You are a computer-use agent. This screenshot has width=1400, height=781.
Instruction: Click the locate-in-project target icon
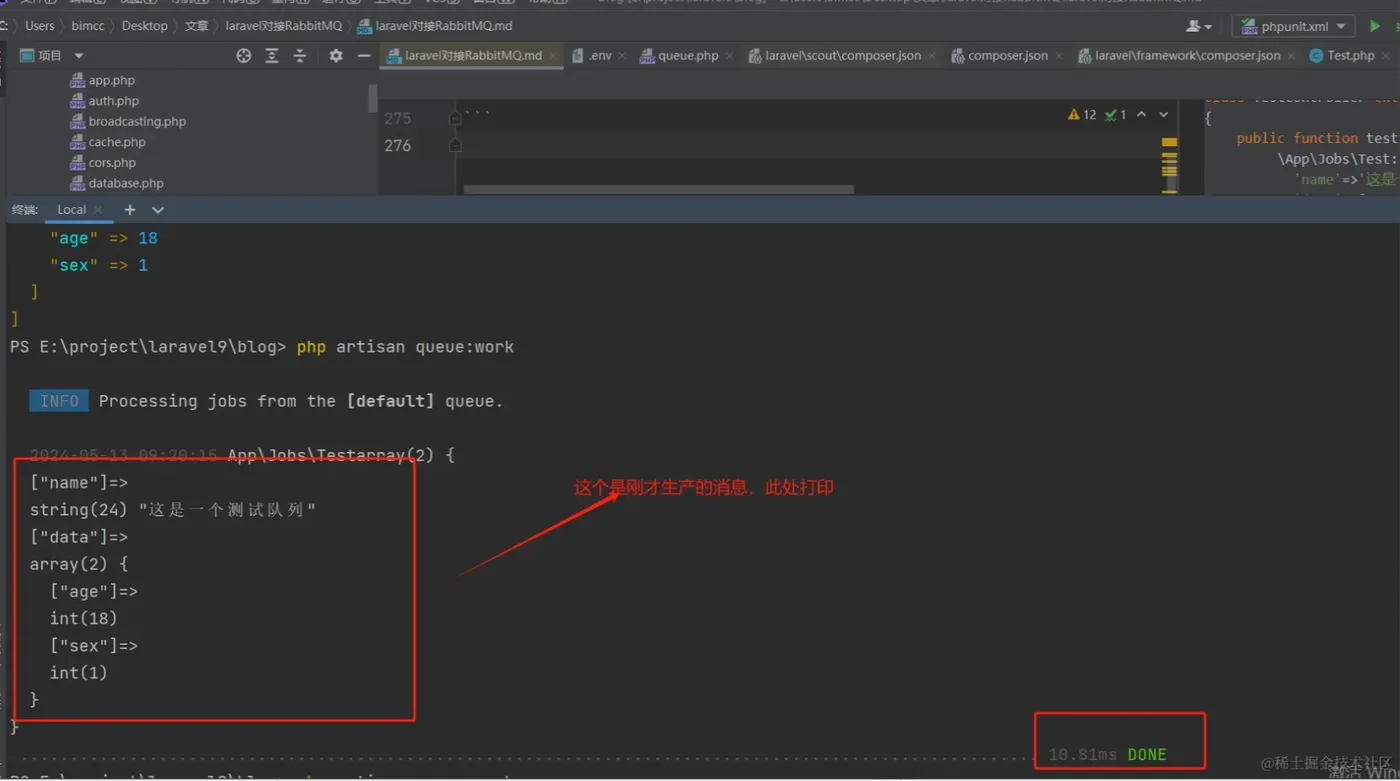(243, 56)
